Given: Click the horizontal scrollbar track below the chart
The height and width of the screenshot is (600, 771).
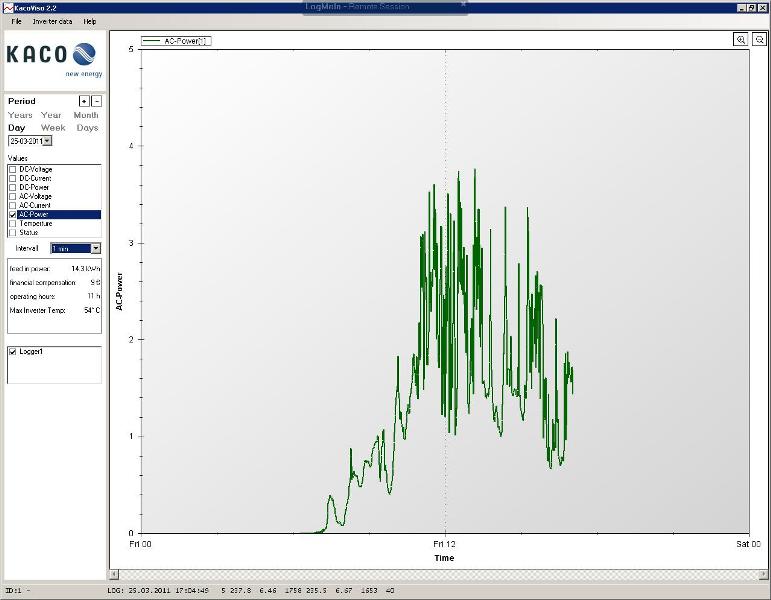Looking at the screenshot, I should click(438, 574).
